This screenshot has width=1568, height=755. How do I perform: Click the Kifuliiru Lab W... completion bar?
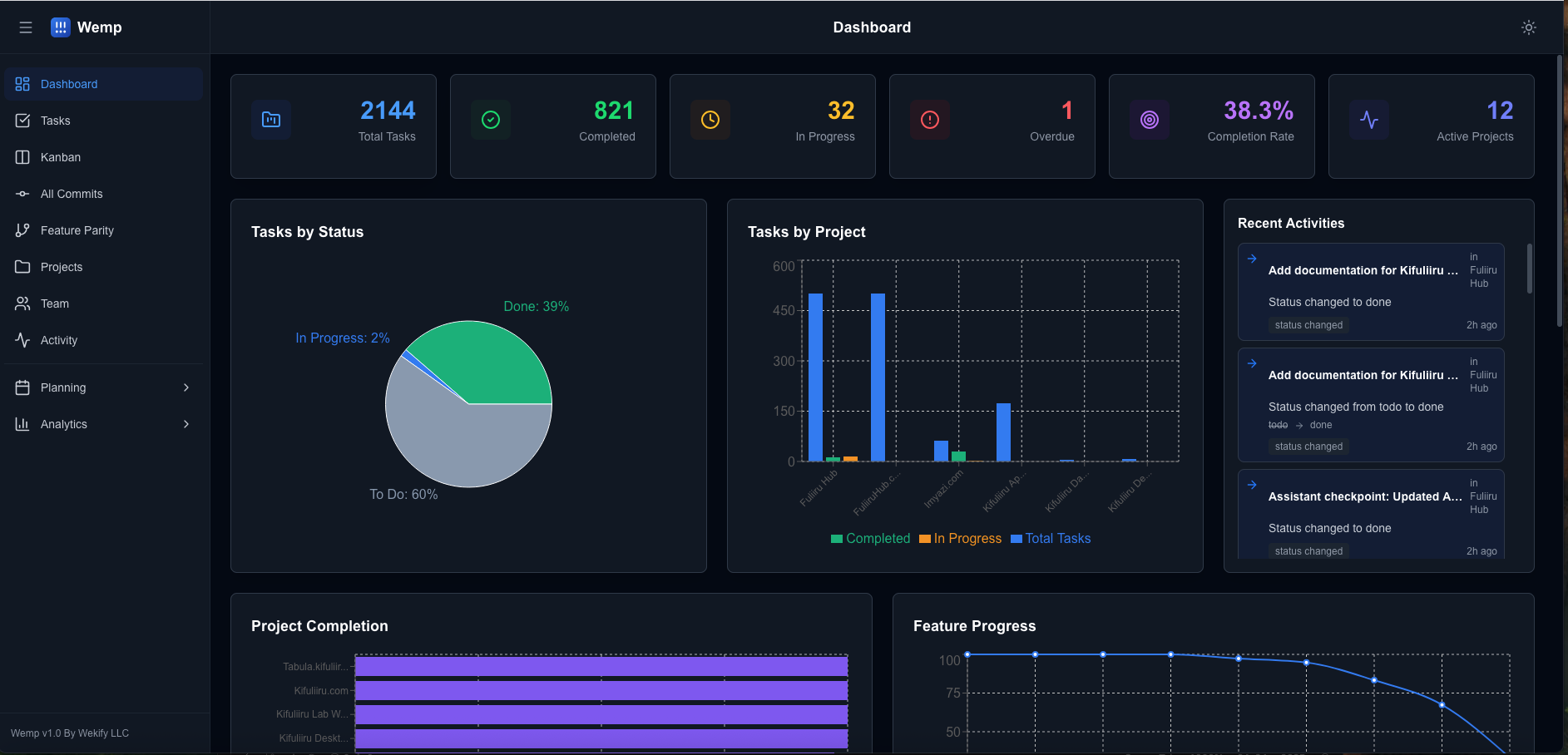(x=601, y=714)
